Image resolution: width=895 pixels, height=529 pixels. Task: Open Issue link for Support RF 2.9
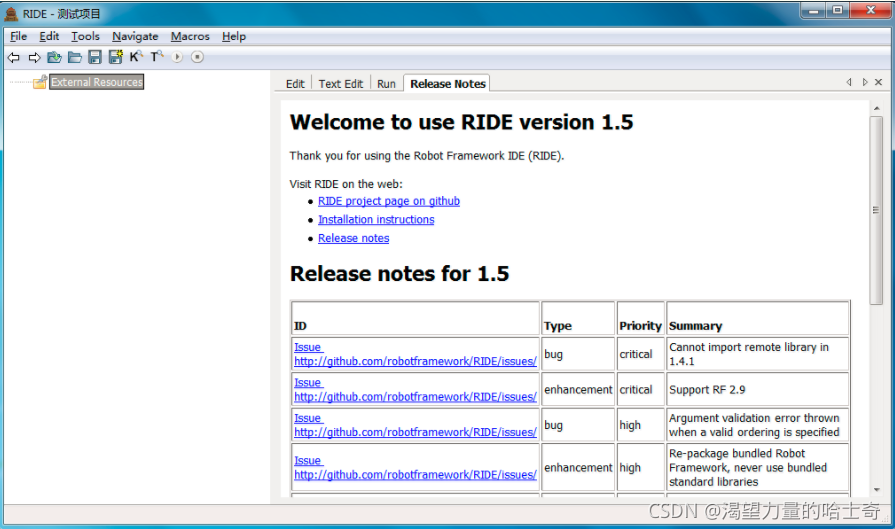click(x=415, y=390)
